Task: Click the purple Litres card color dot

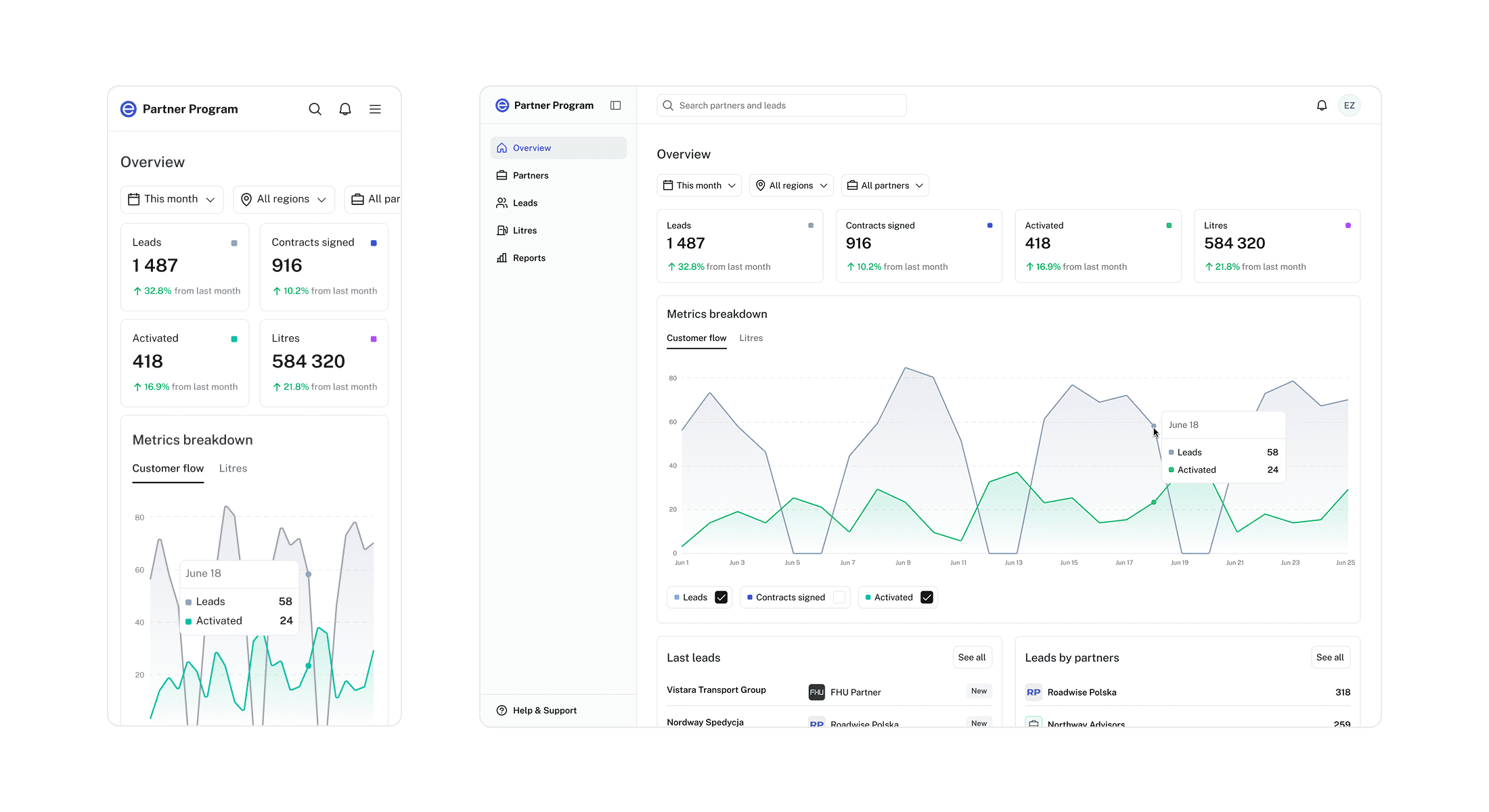Action: 1348,225
